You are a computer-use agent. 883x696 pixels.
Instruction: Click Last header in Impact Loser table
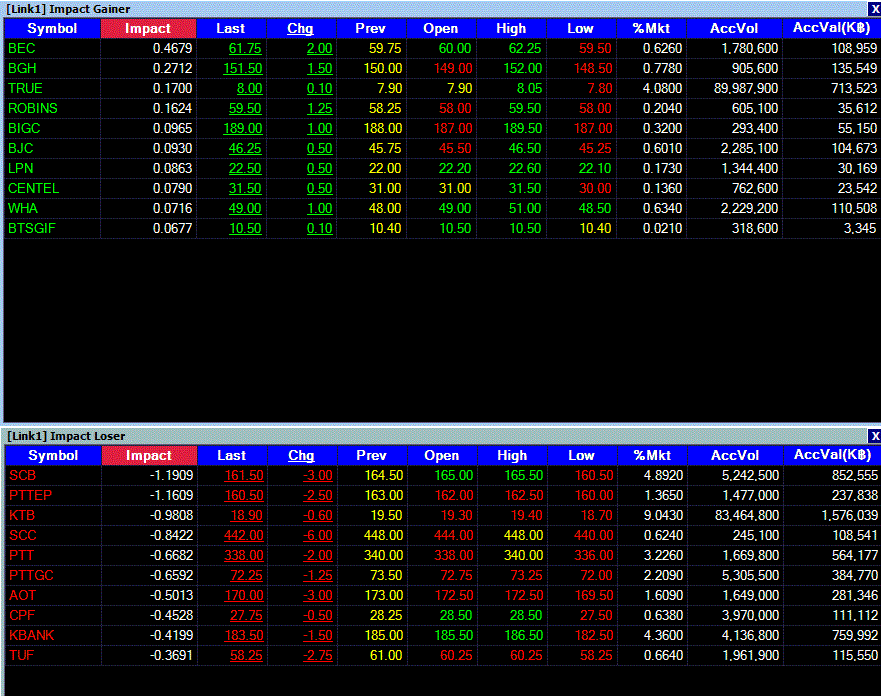click(232, 456)
